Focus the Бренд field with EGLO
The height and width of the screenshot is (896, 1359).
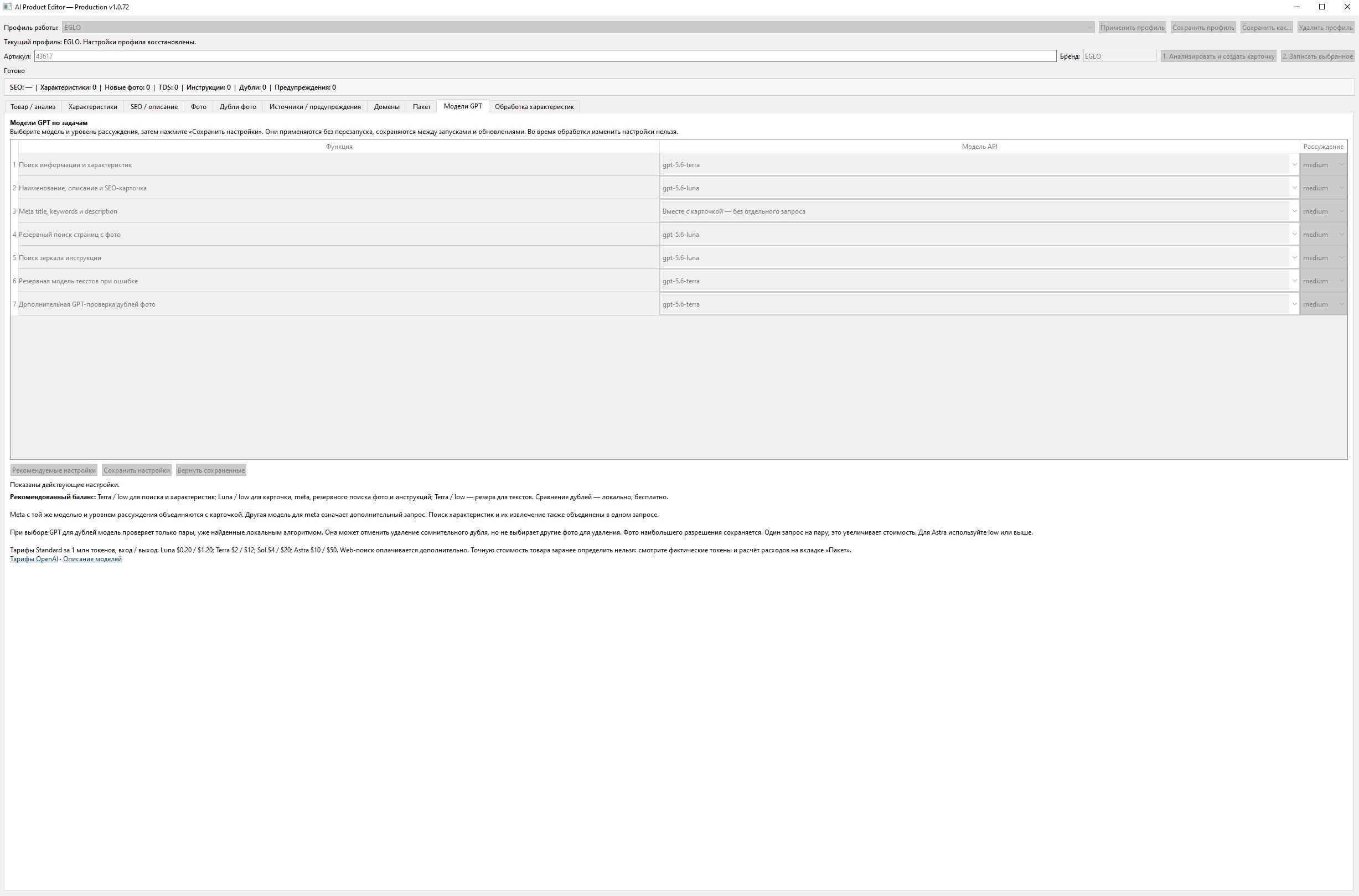[x=1119, y=56]
